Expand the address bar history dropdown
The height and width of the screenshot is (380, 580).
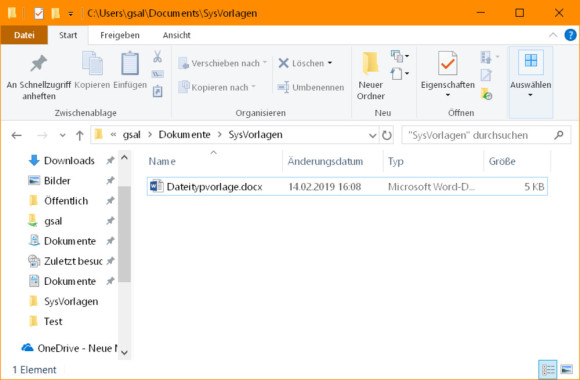(372, 135)
